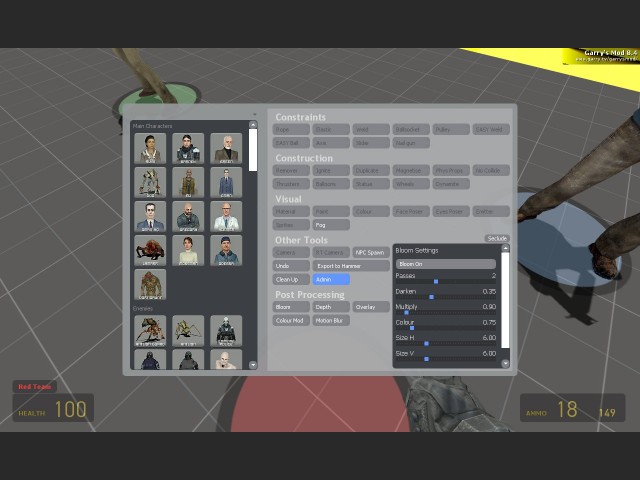The width and height of the screenshot is (640, 480).
Task: Select the Remover construction tool
Action: click(291, 170)
